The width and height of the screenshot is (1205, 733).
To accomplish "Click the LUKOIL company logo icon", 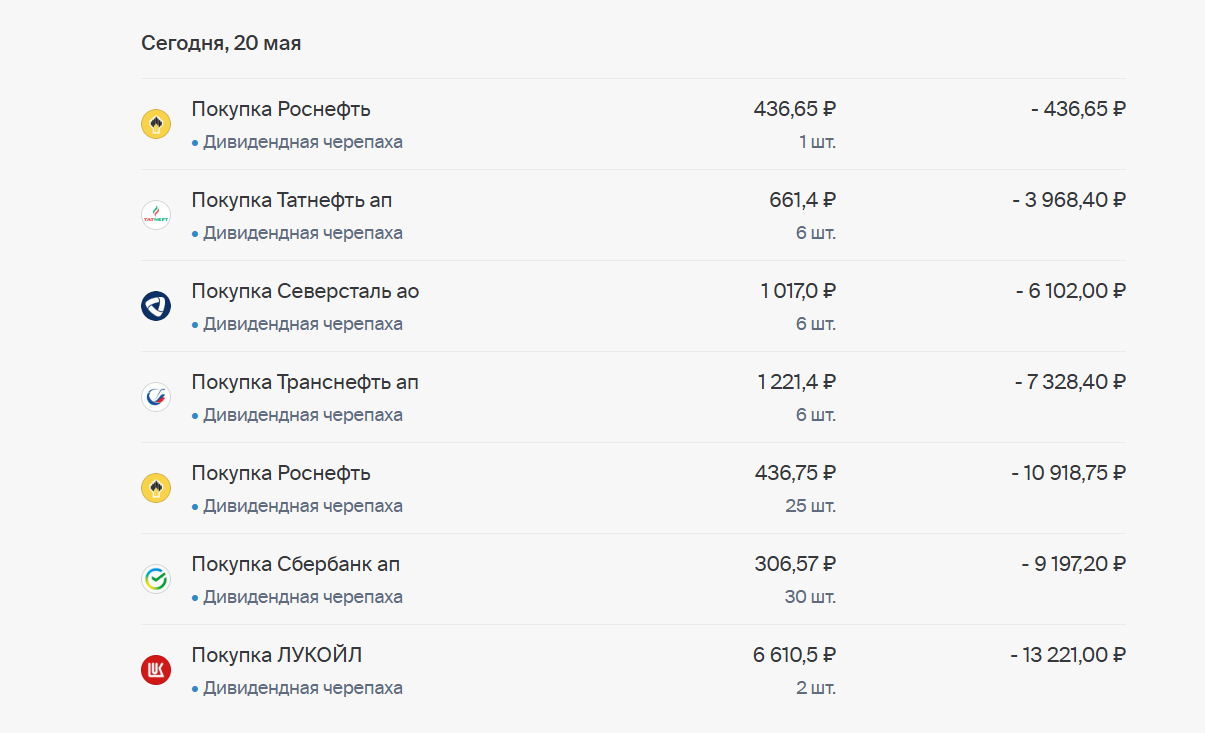I will 156,670.
